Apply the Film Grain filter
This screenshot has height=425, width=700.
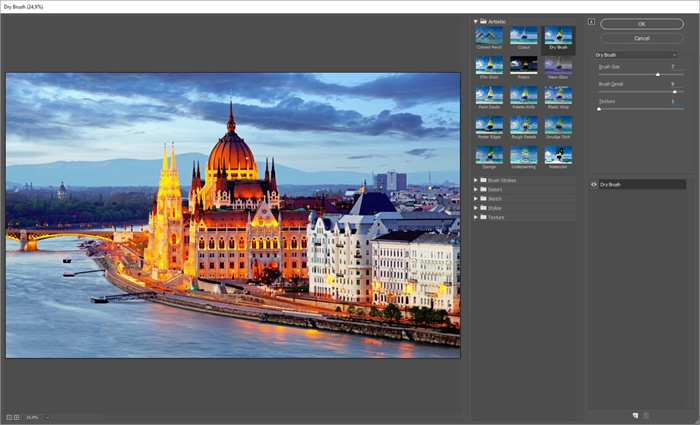489,65
